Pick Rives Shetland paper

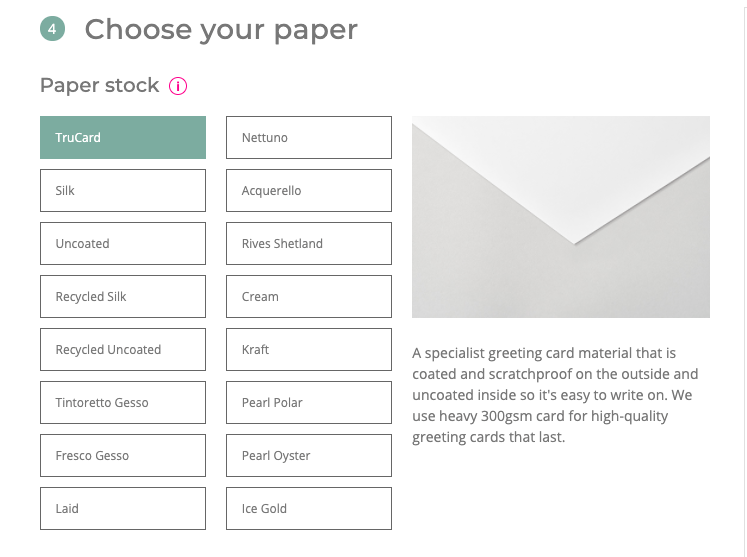(309, 243)
